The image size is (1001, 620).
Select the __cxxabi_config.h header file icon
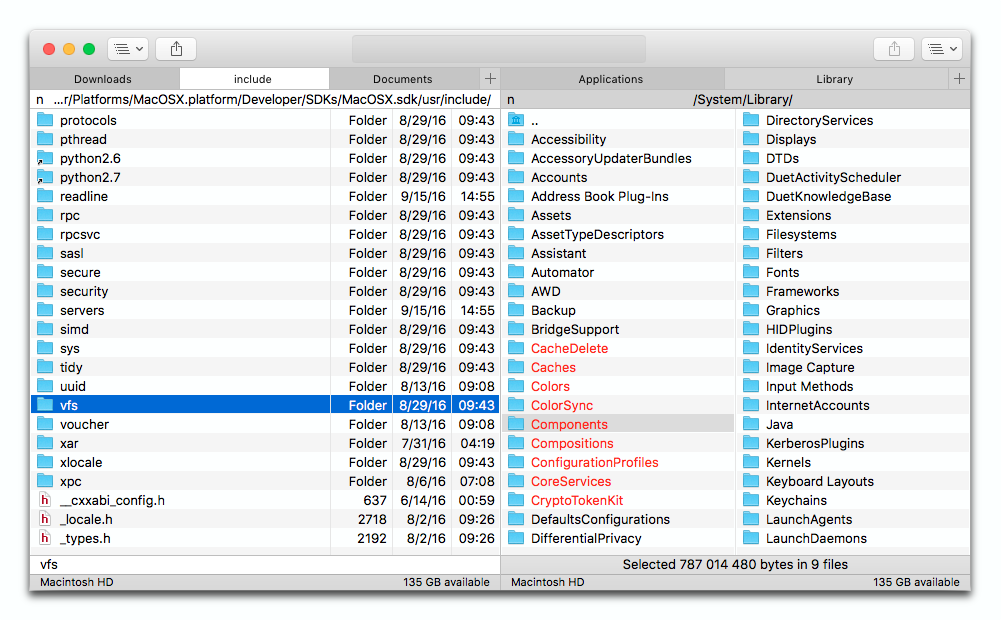tap(45, 500)
